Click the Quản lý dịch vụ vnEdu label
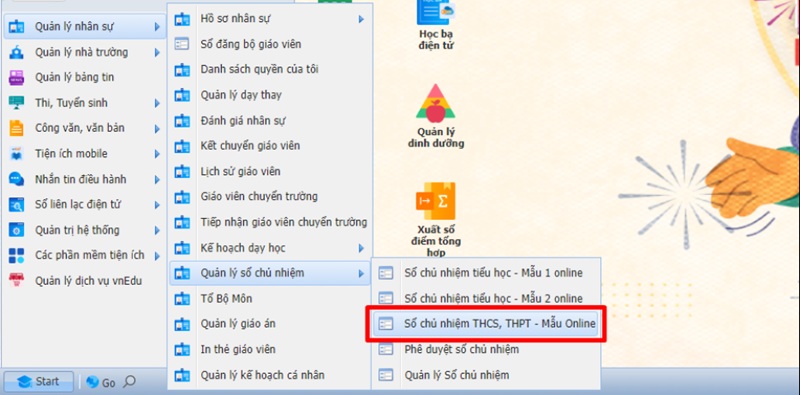Viewport: 800px width, 395px height. (88, 281)
